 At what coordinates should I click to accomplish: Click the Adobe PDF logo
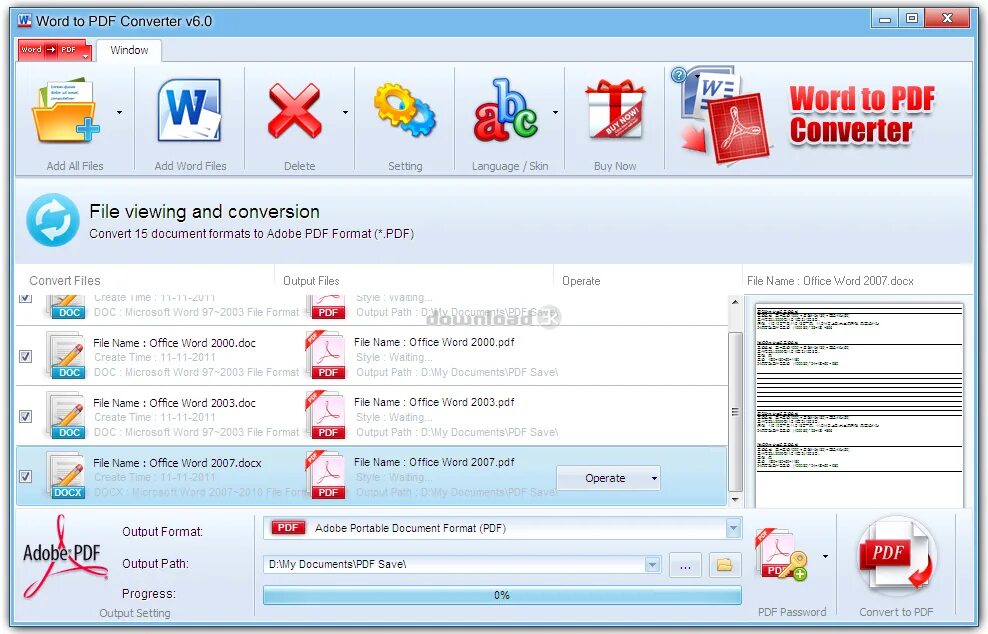[x=64, y=557]
